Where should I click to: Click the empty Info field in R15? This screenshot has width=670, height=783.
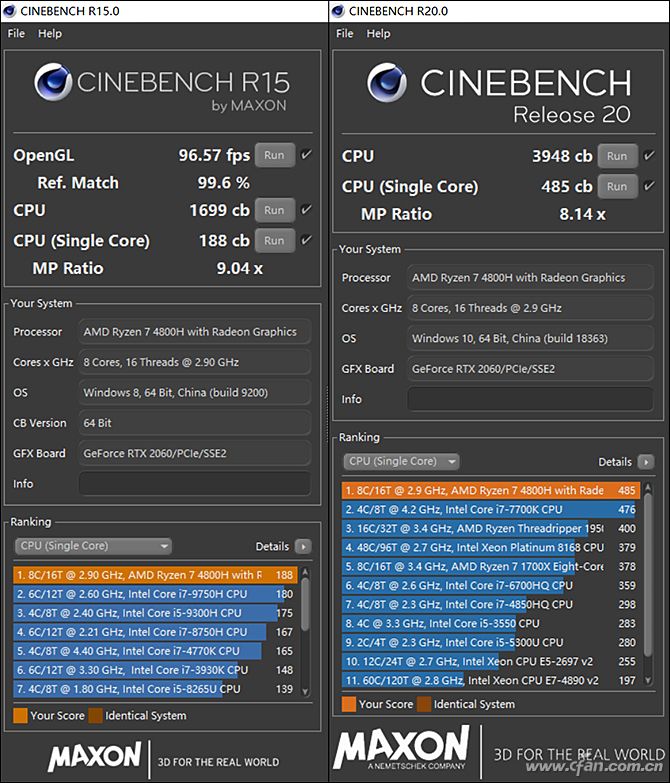coord(195,484)
